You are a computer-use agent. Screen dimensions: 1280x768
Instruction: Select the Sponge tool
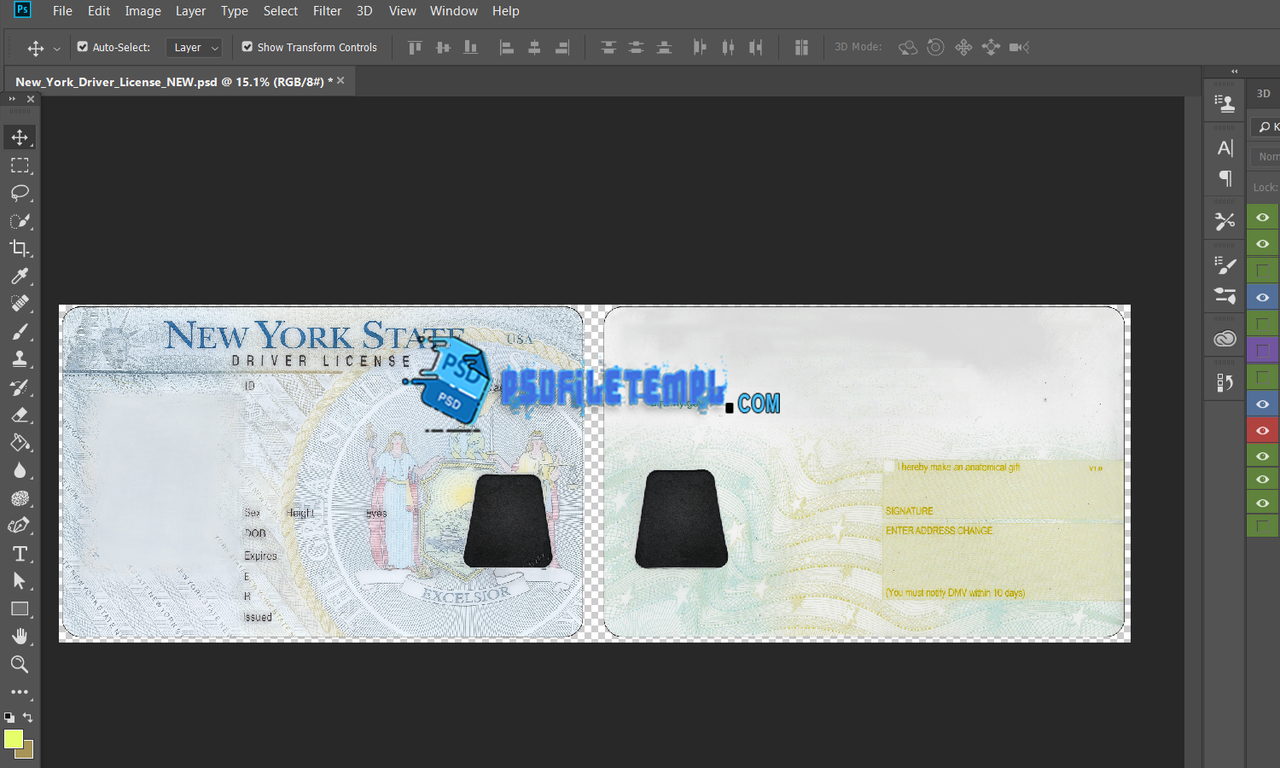point(20,498)
